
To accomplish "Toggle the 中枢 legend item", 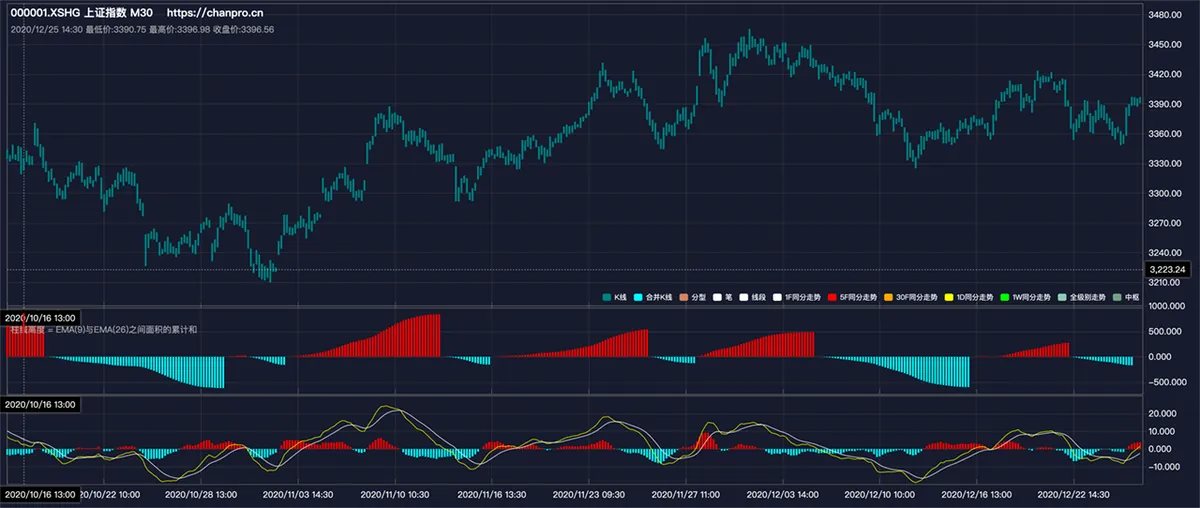I will (x=1127, y=297).
